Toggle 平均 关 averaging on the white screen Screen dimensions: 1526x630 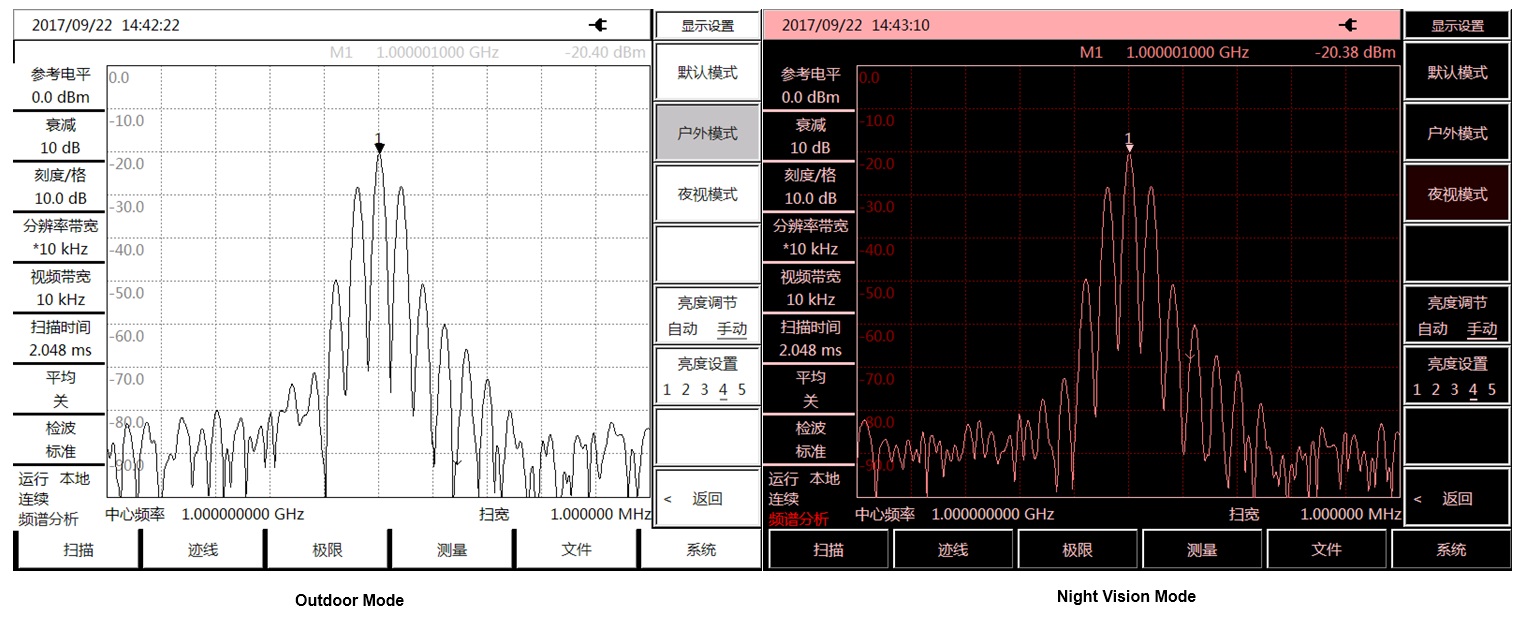(x=60, y=389)
